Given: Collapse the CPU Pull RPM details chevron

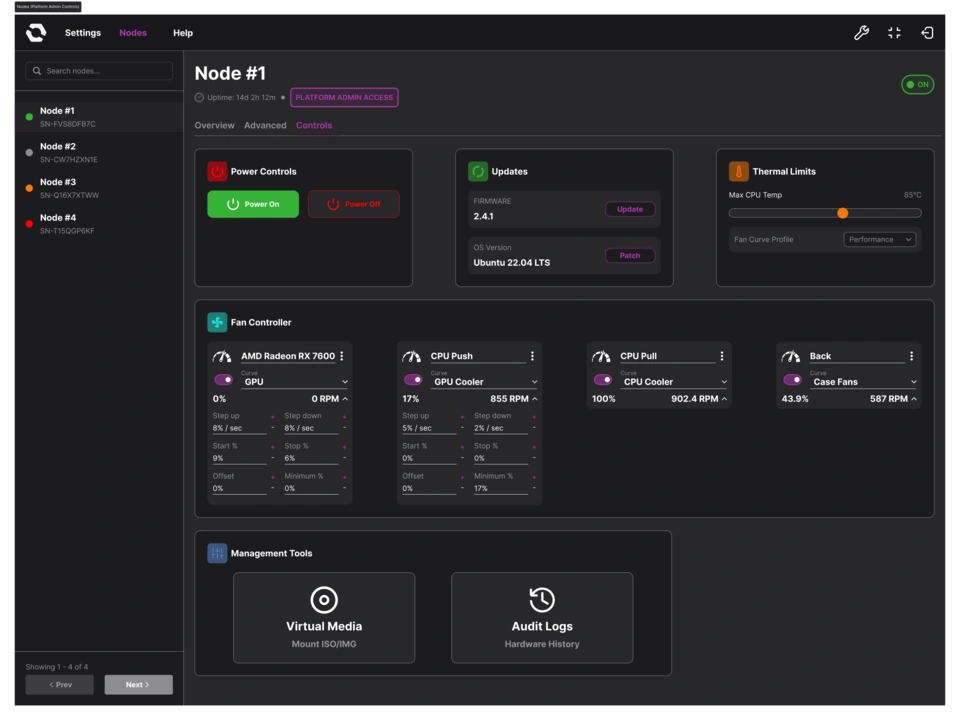Looking at the screenshot, I should [724, 398].
